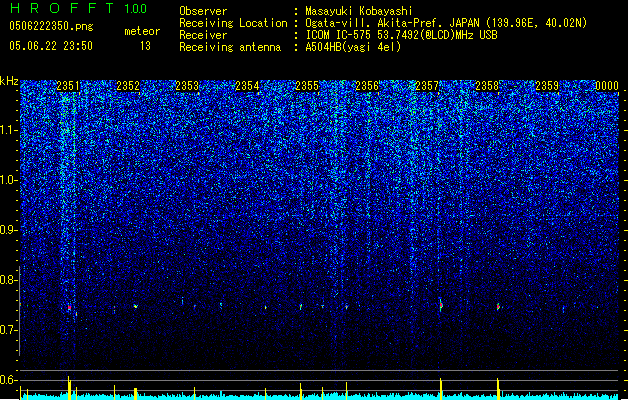The width and height of the screenshot is (629, 400).
Task: Click the 1.1 kHz axis label
Action: pos(8,130)
